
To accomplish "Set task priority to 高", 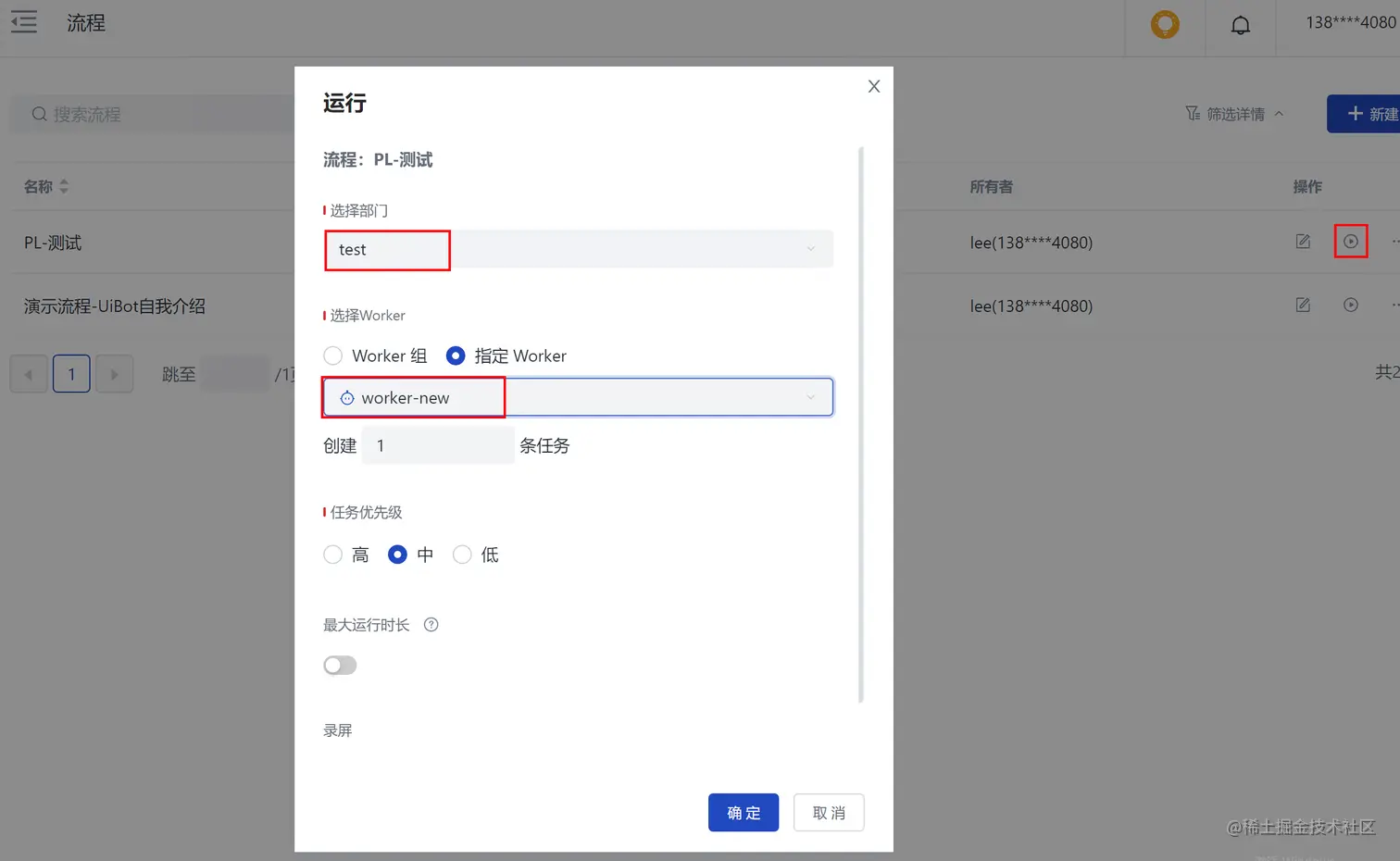I will coord(333,555).
